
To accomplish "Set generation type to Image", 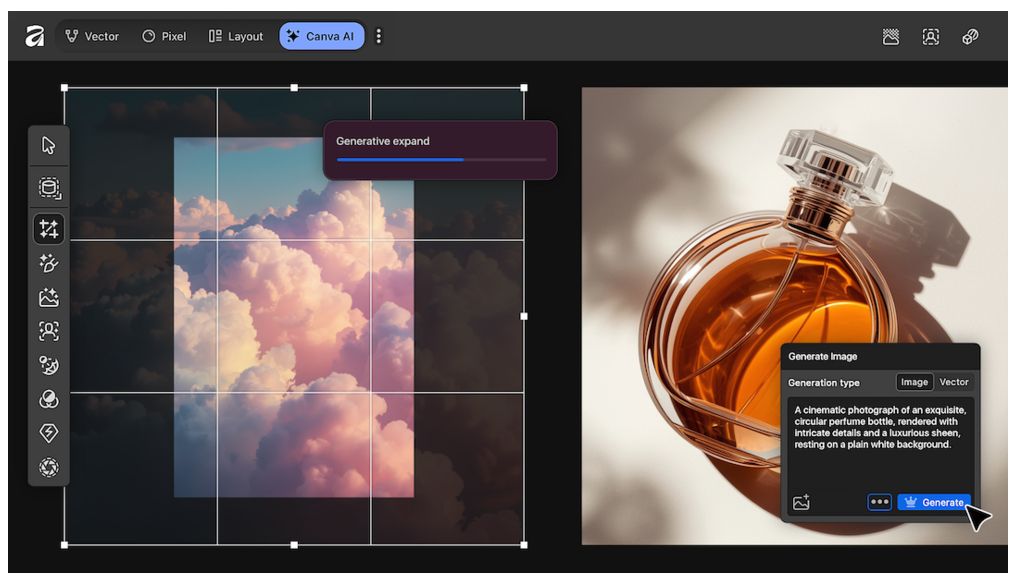I will [914, 382].
